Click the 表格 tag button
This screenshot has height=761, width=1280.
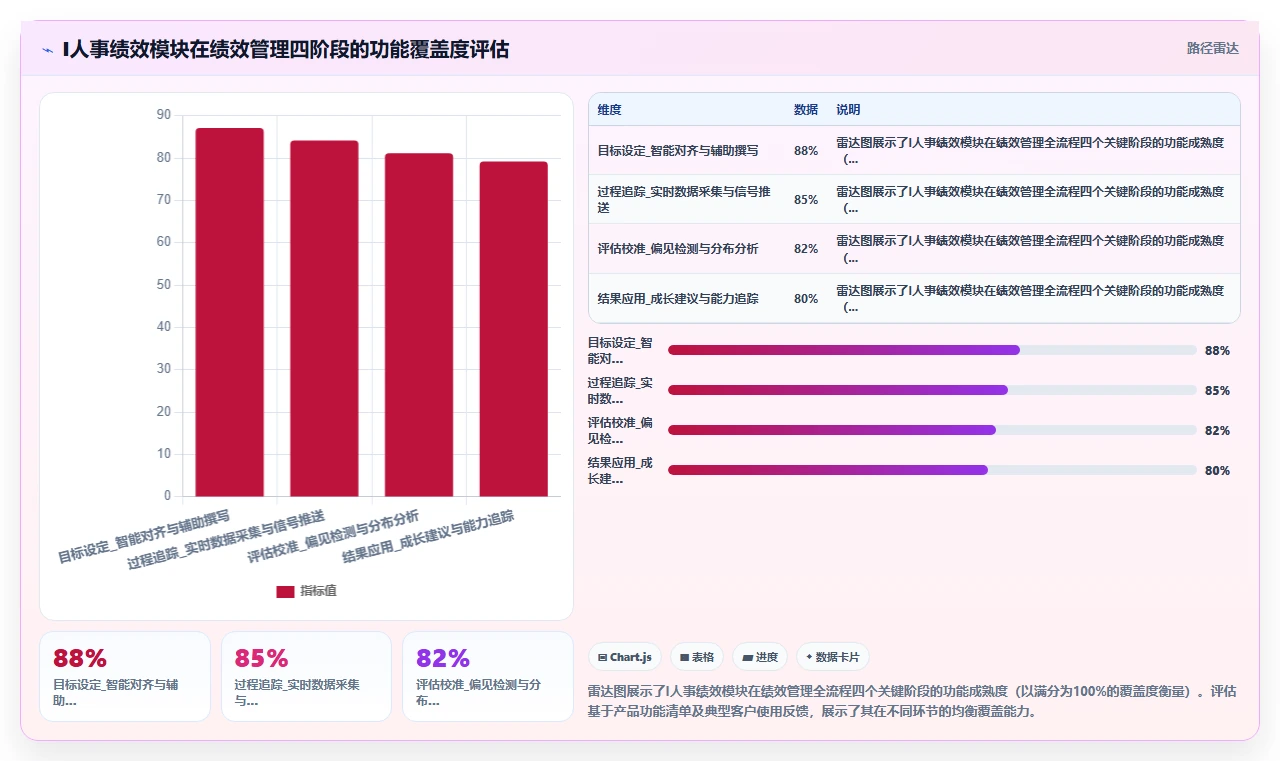[697, 657]
